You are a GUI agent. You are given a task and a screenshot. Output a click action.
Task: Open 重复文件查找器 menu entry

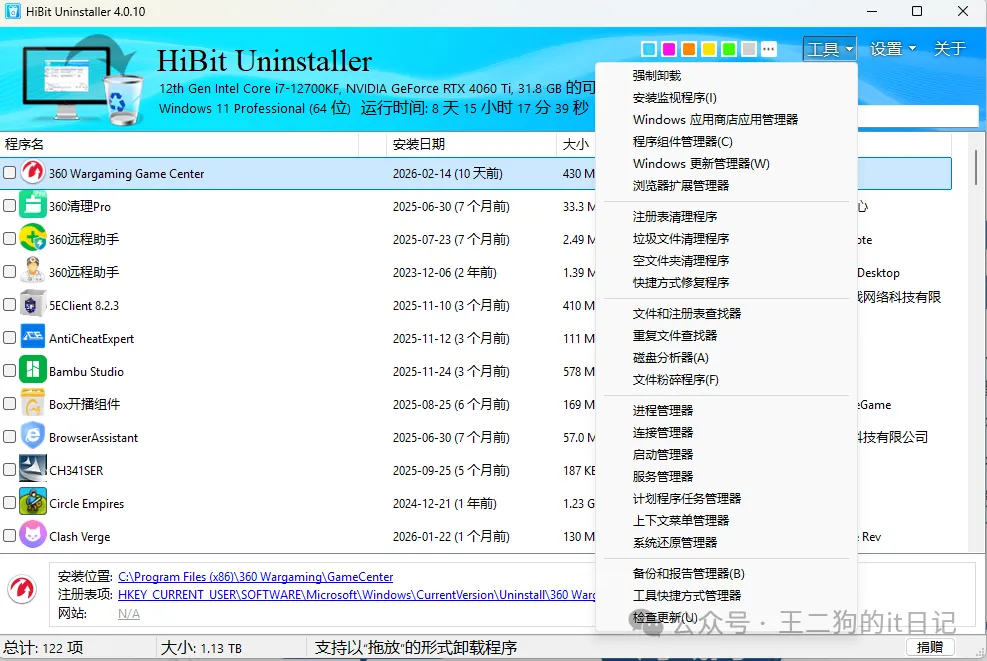[675, 336]
